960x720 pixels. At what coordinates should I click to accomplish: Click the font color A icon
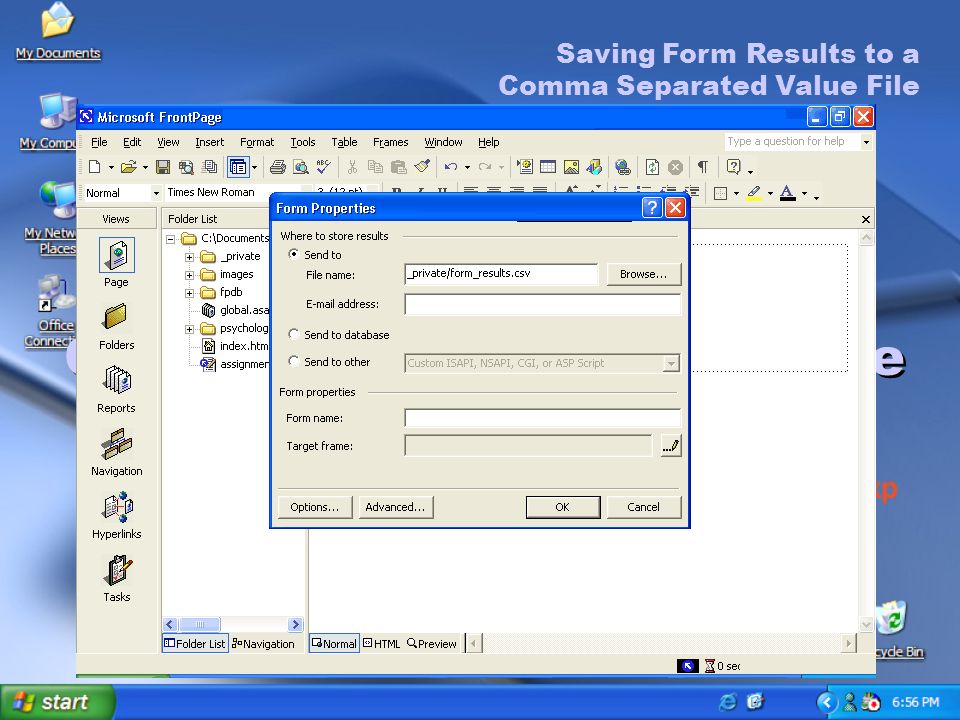point(788,193)
